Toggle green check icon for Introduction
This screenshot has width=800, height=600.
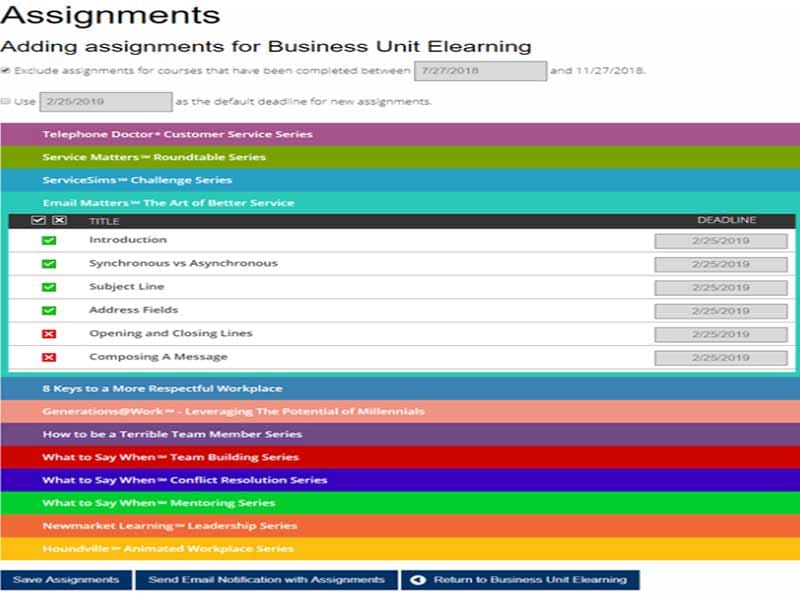49,241
